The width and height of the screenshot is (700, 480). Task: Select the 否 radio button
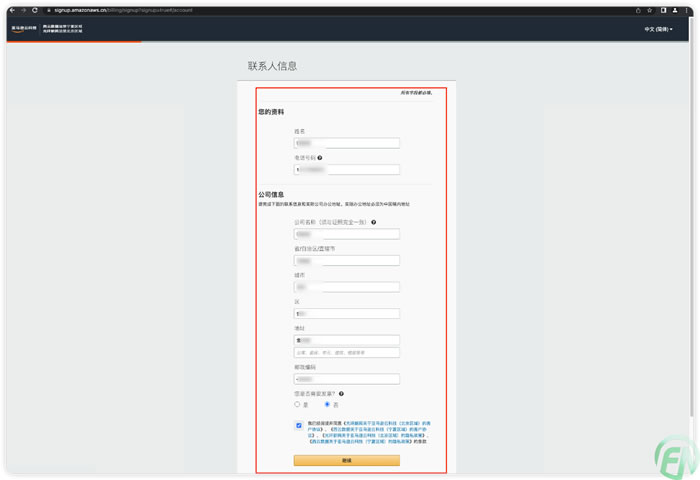point(327,405)
